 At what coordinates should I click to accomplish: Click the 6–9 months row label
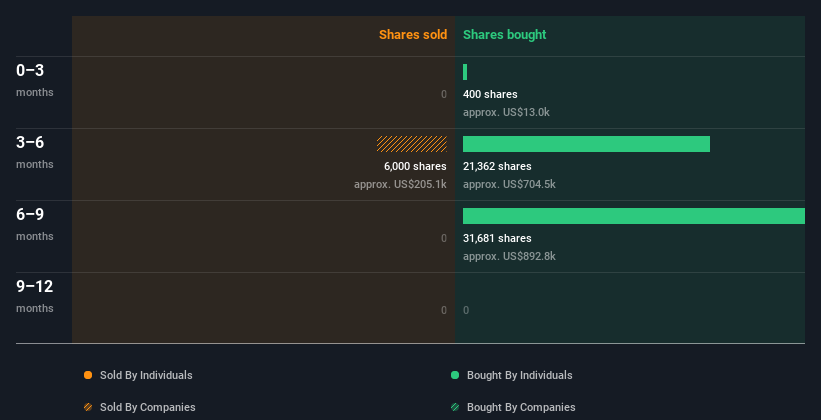[35, 224]
